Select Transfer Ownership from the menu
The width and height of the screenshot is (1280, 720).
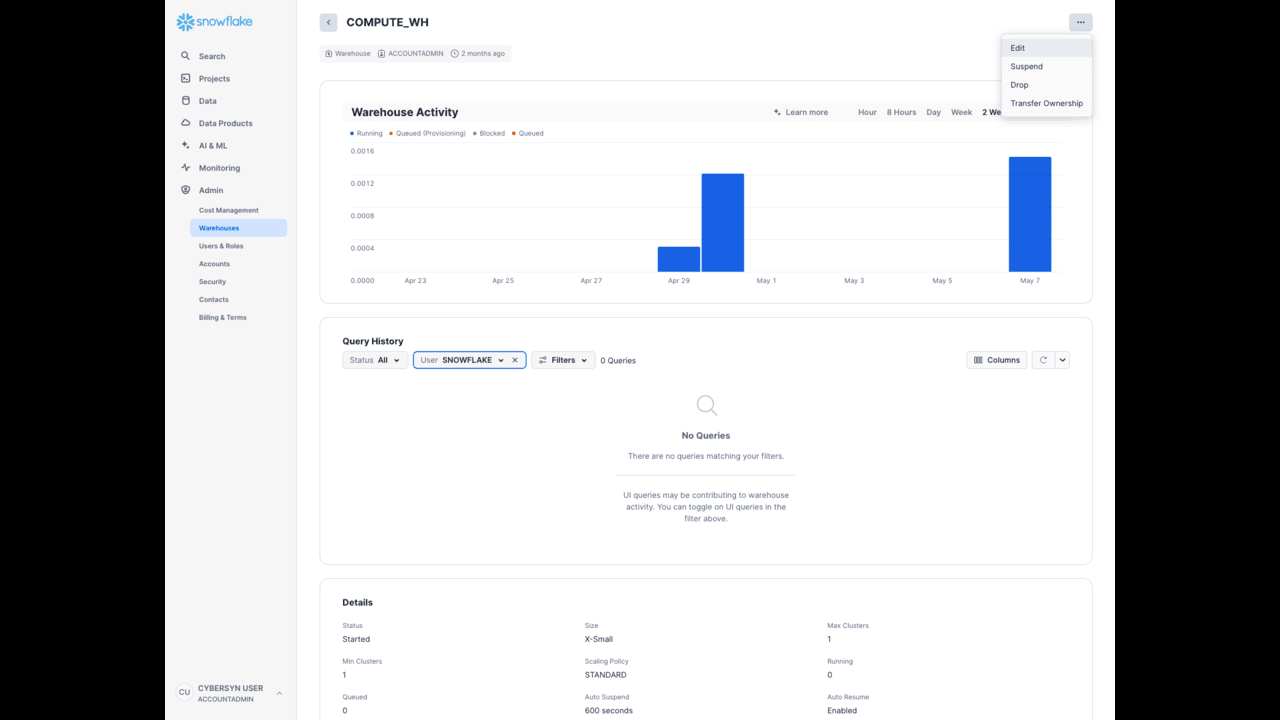click(1047, 103)
